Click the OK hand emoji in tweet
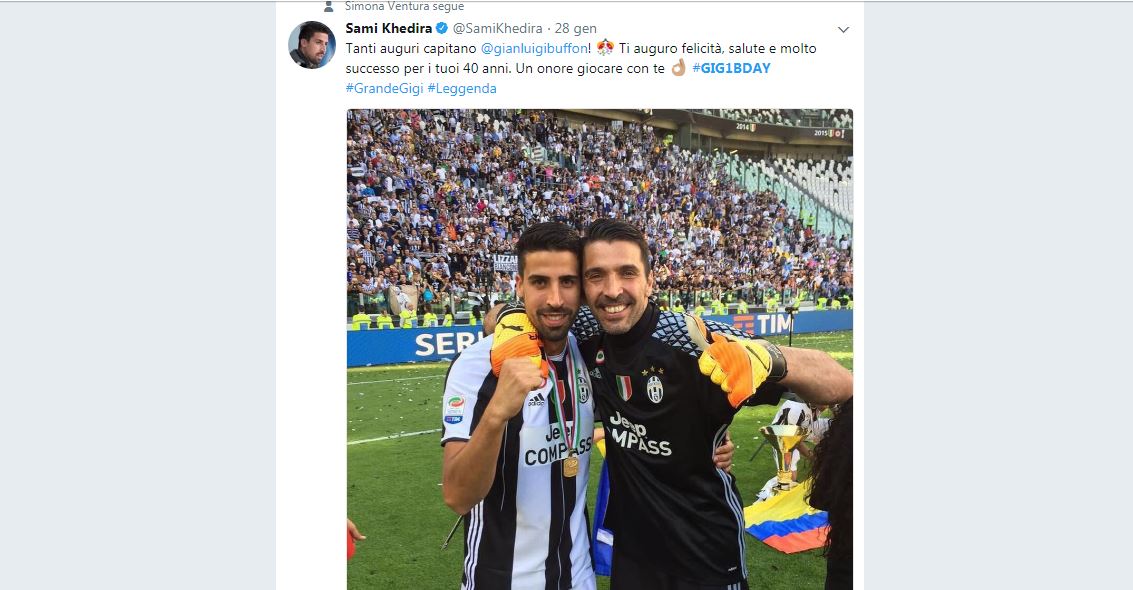1133x590 pixels. (x=678, y=68)
